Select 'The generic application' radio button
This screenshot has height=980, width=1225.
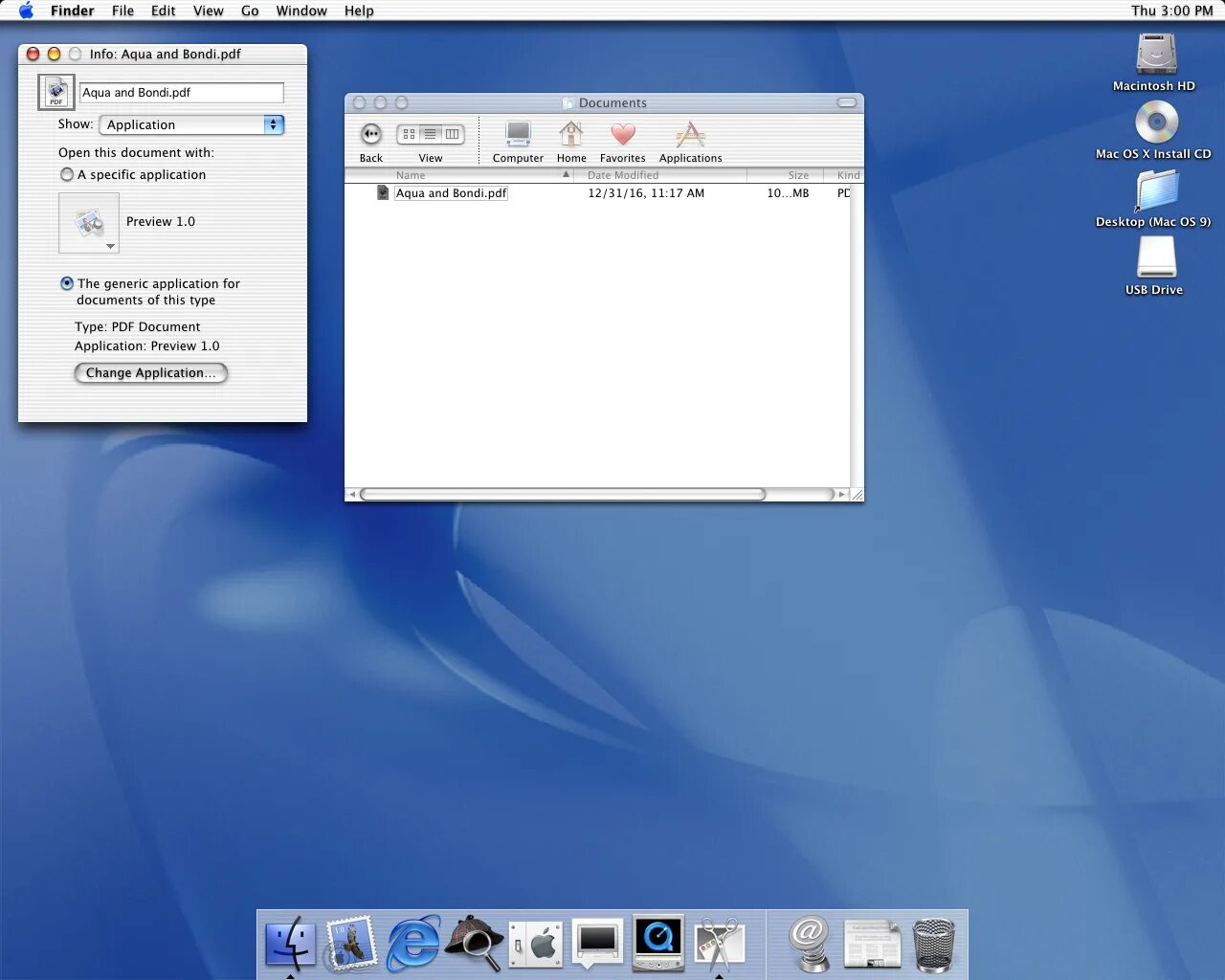(x=67, y=283)
